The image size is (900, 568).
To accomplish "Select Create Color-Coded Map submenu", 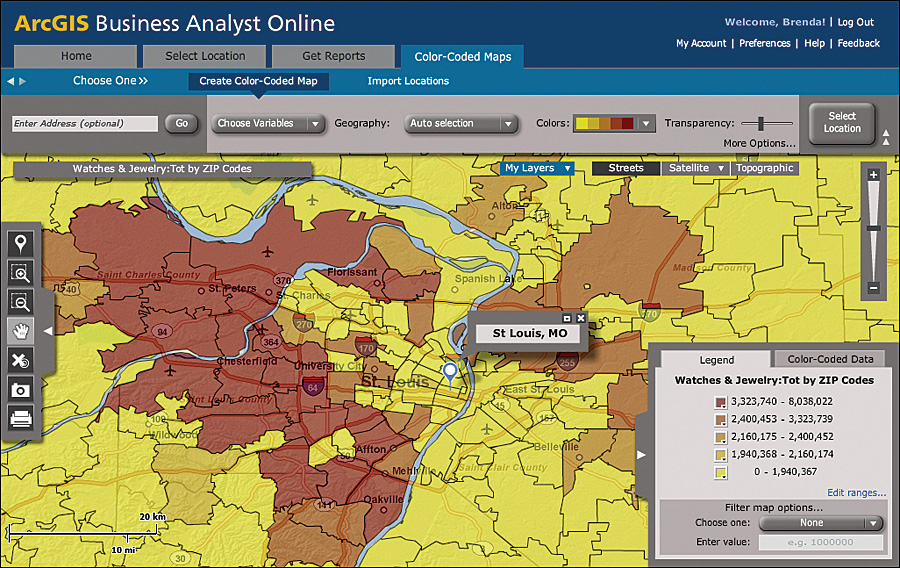I will click(x=258, y=81).
